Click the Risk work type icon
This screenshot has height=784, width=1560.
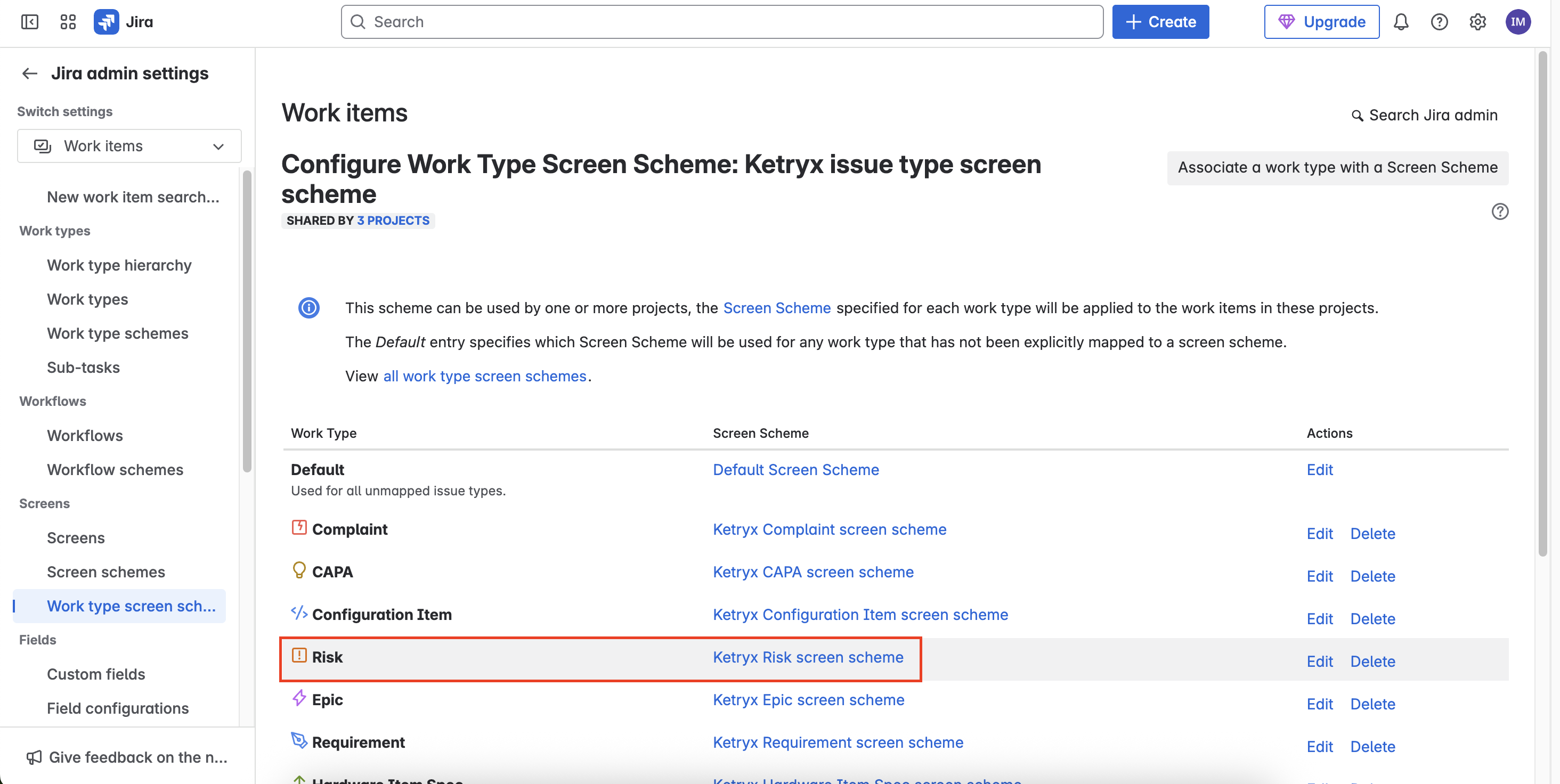299,655
